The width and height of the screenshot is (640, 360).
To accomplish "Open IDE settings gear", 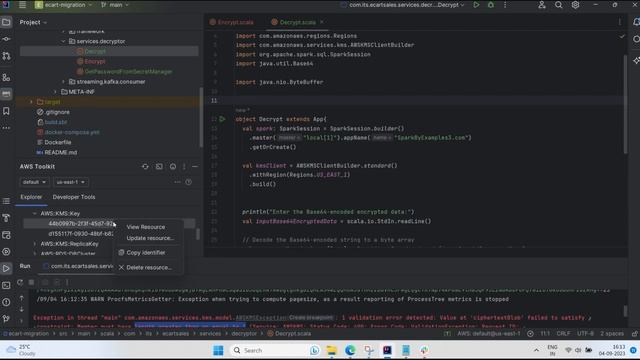I will point(575,5).
